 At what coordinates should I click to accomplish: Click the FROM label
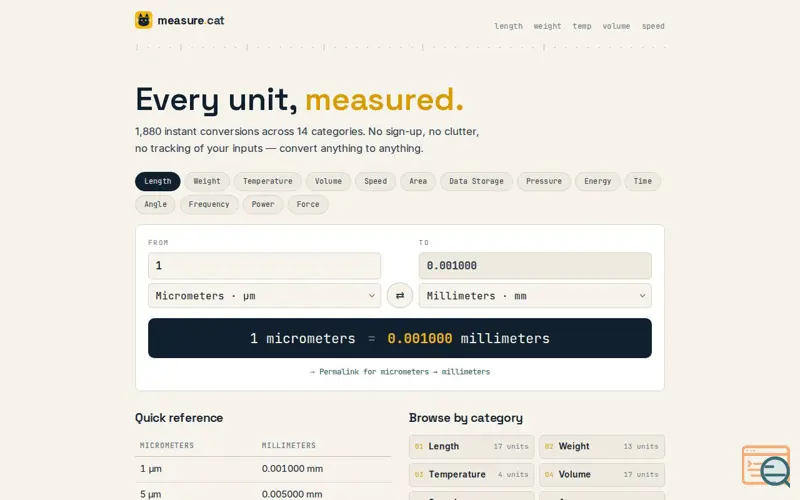pyautogui.click(x=158, y=243)
